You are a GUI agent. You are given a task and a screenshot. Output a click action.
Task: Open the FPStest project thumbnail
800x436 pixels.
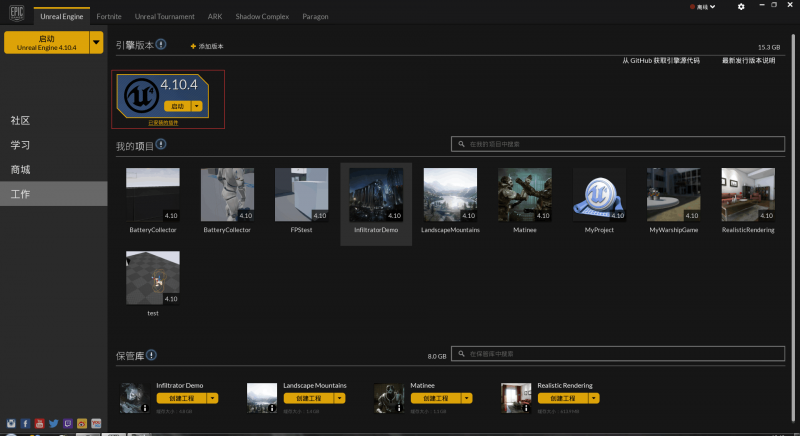pyautogui.click(x=302, y=195)
